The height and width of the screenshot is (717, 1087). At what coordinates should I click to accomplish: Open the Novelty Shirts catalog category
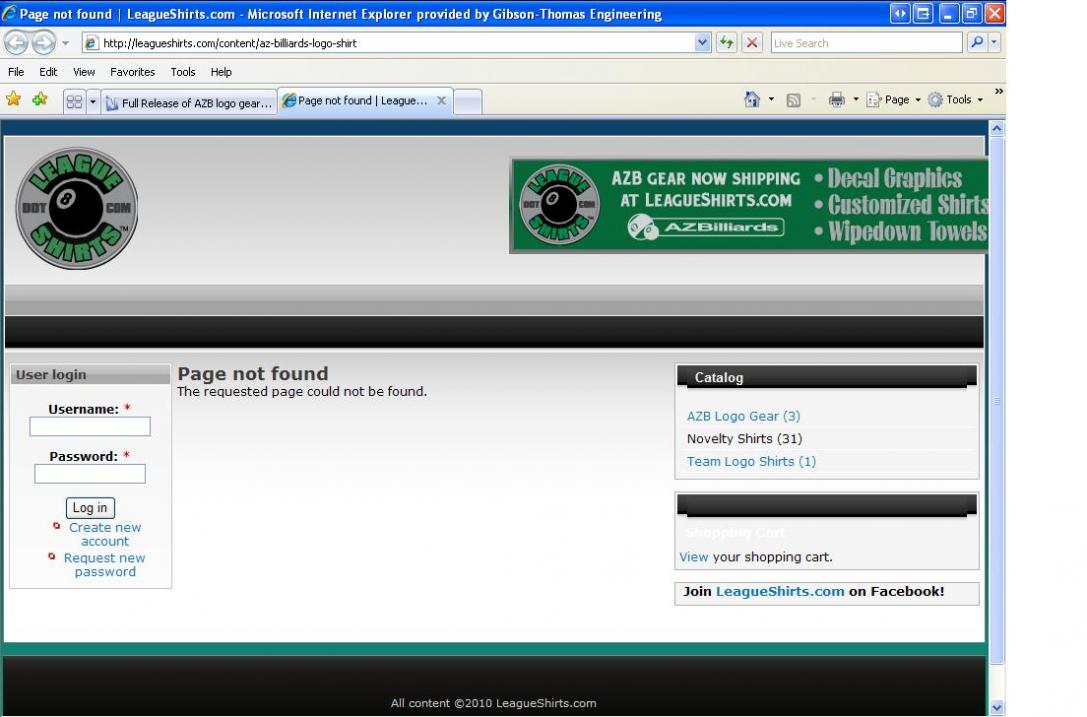(x=745, y=439)
